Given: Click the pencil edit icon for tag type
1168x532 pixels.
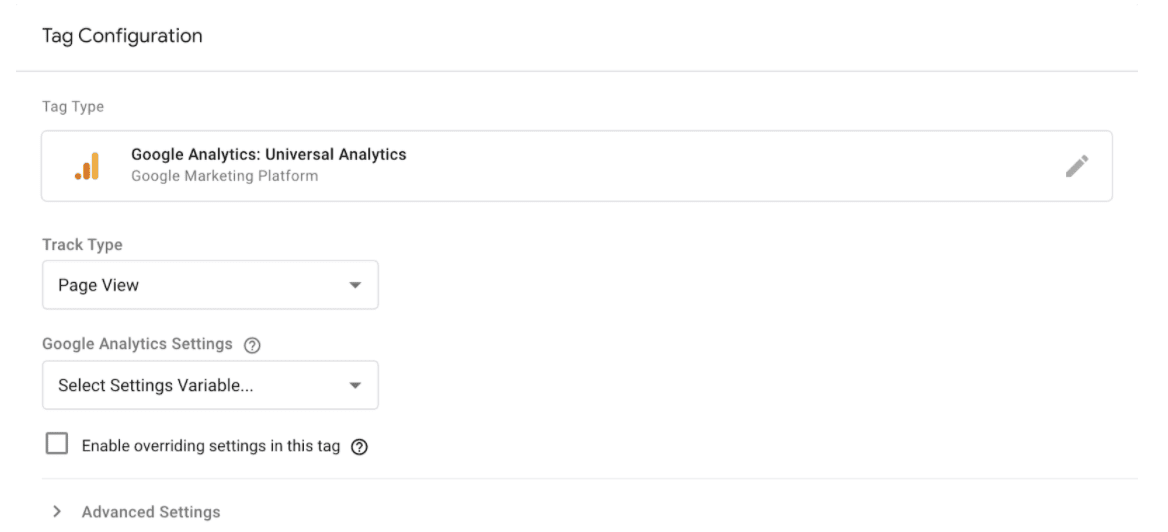Looking at the screenshot, I should 1076,166.
